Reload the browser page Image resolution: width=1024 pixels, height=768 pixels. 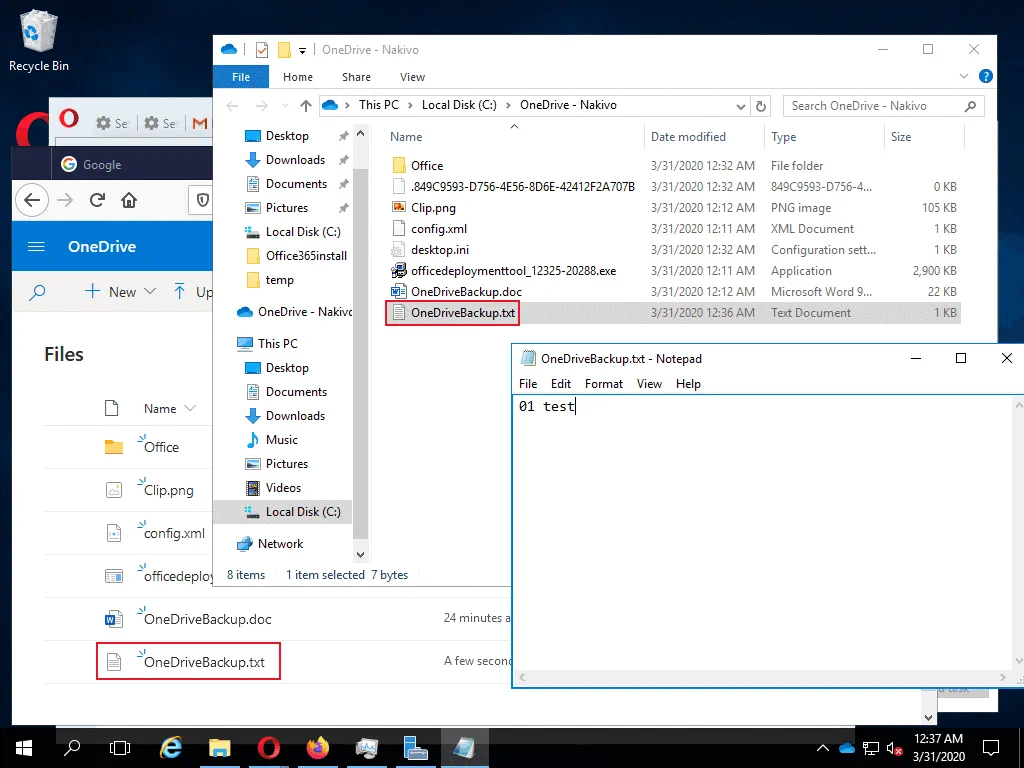pos(97,200)
